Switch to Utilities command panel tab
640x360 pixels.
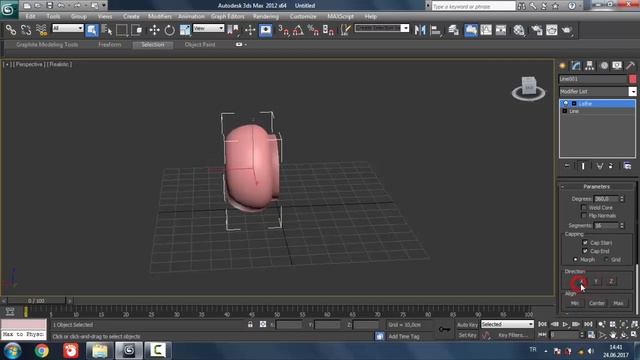[631, 65]
